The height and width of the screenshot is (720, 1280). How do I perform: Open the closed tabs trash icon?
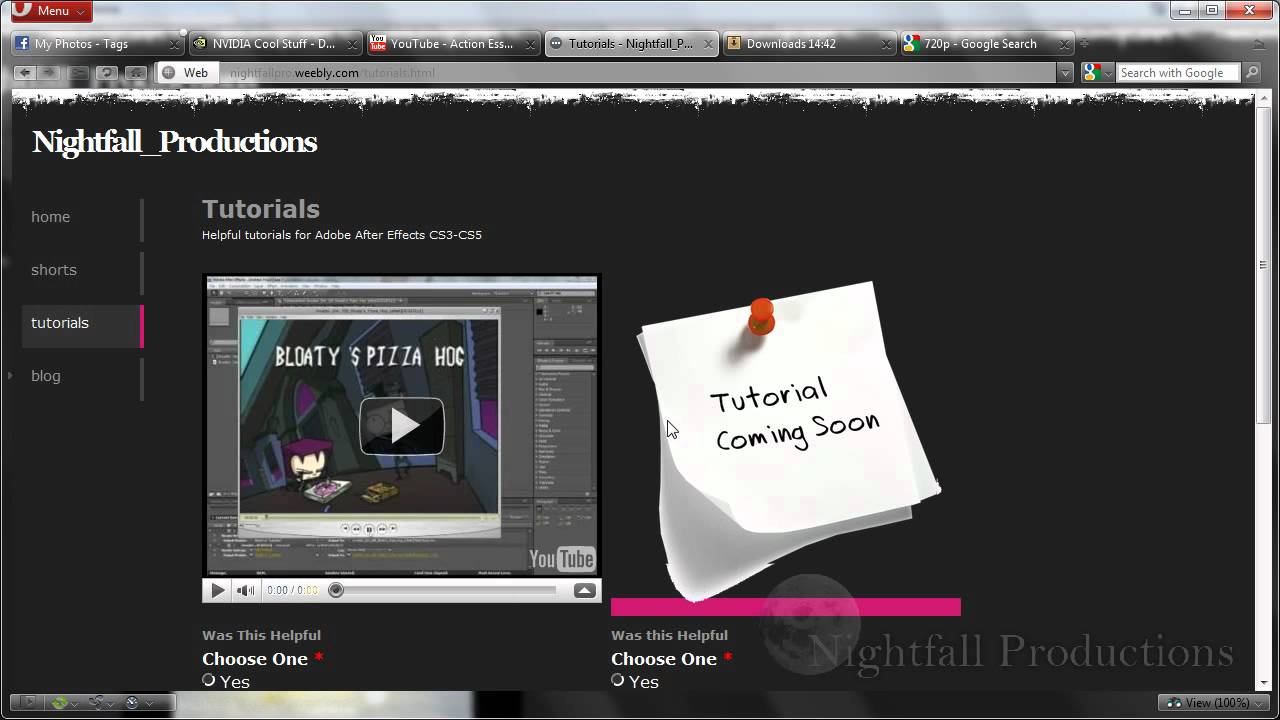click(1259, 43)
